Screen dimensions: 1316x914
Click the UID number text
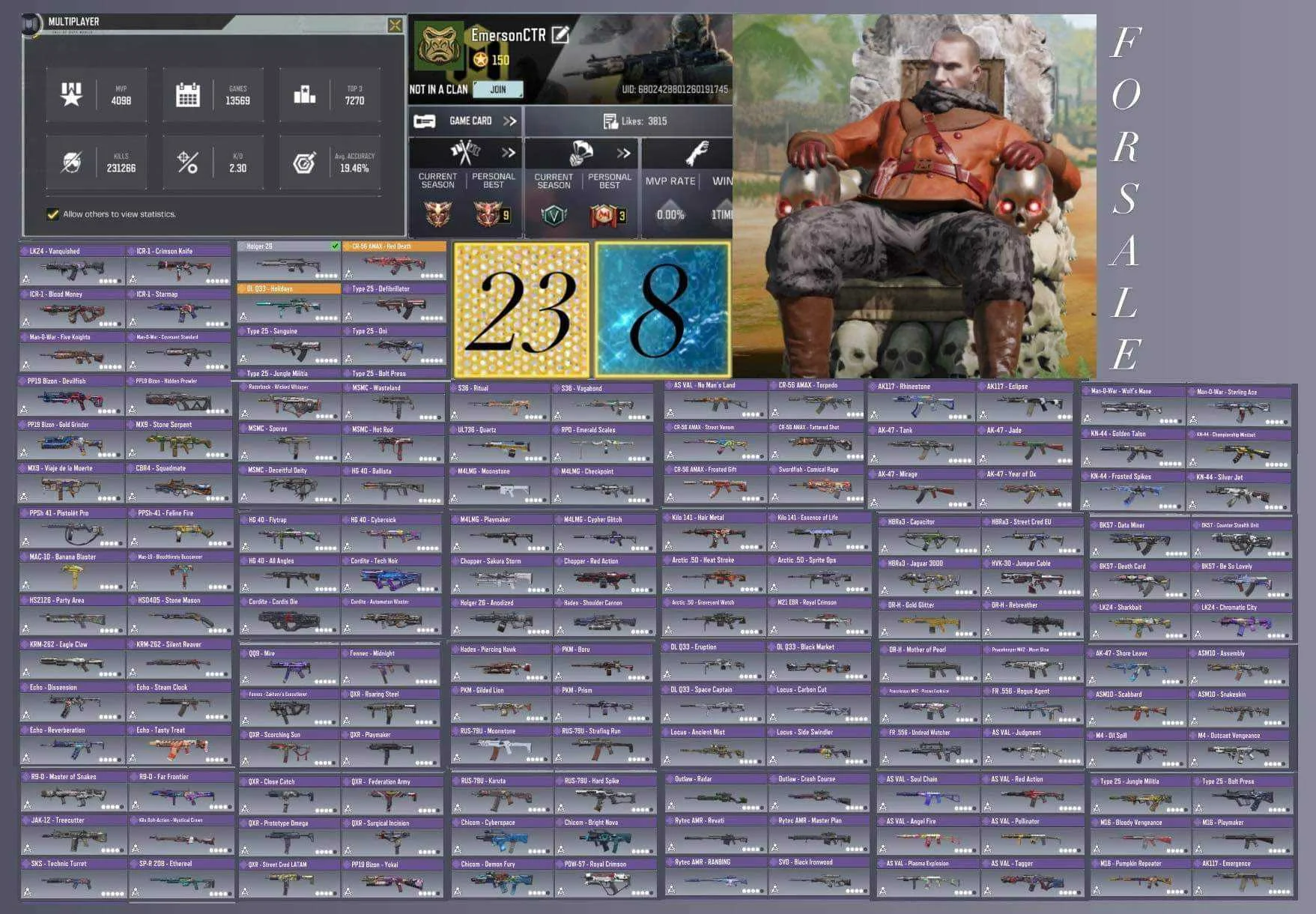tap(675, 89)
